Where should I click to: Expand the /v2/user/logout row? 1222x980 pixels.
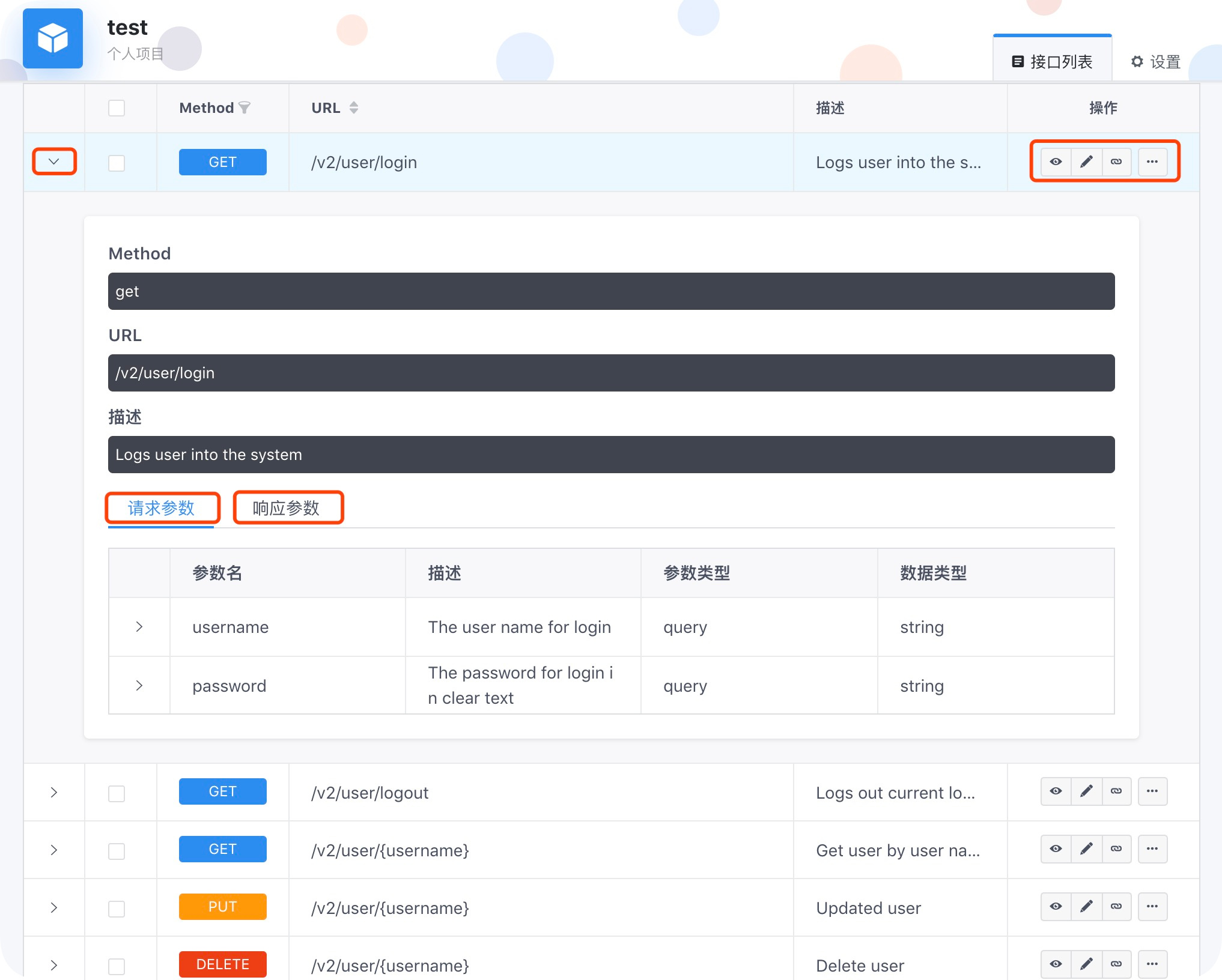(x=54, y=791)
